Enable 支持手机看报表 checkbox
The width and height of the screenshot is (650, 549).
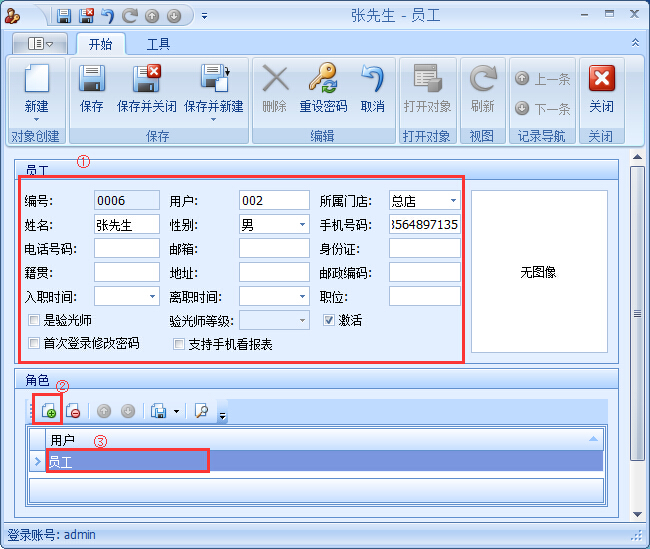click(x=179, y=344)
